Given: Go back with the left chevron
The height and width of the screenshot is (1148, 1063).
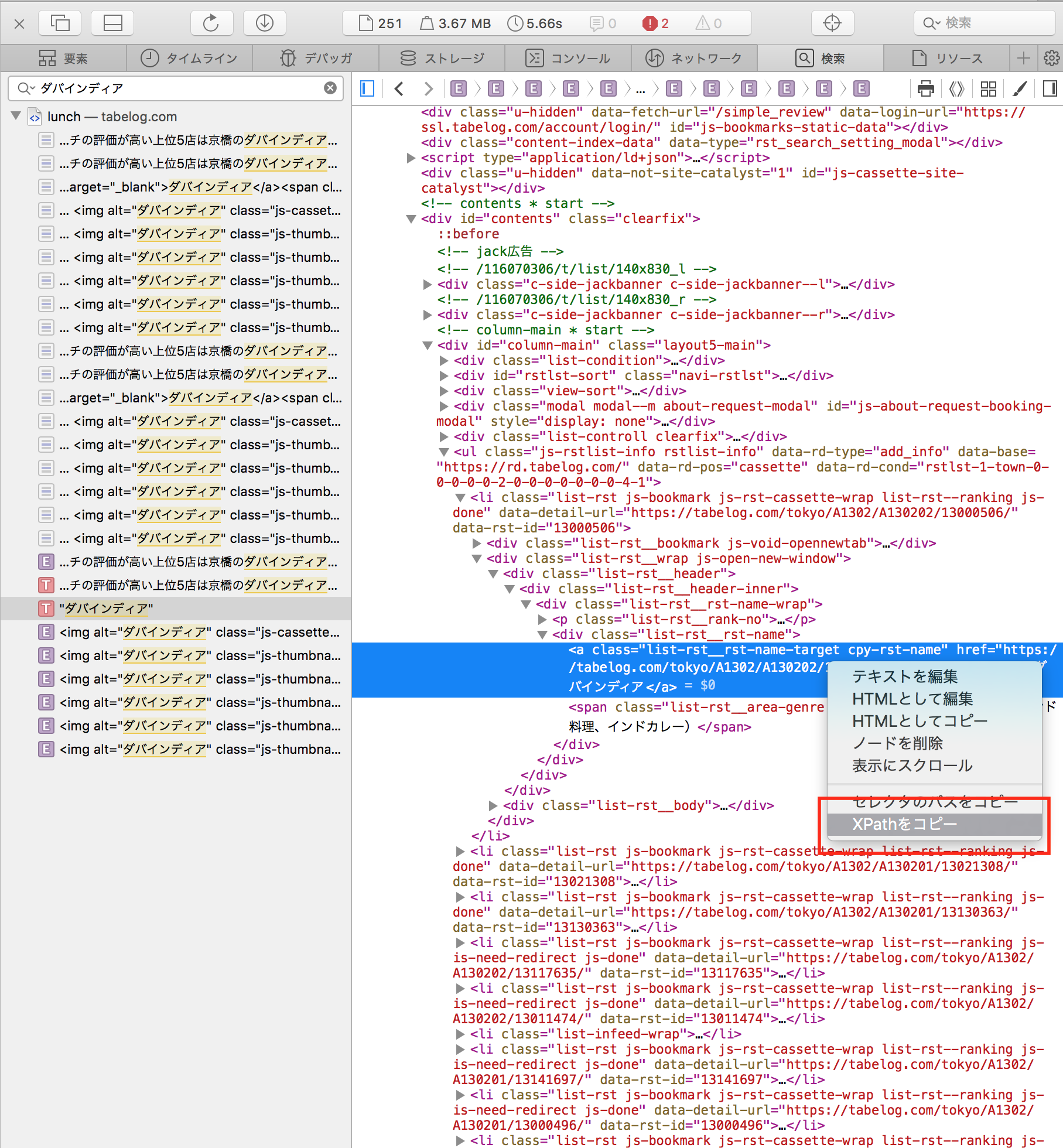Looking at the screenshot, I should [x=399, y=88].
